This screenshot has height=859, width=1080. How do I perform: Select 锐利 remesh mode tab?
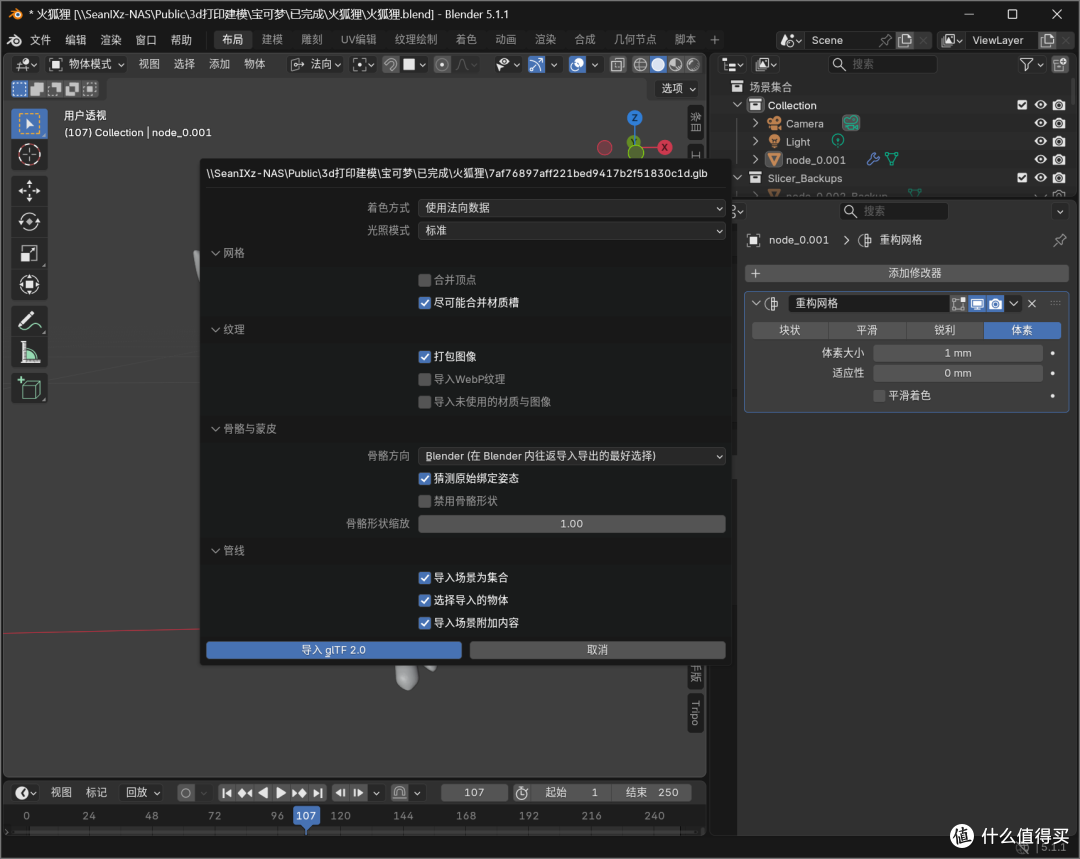(x=944, y=331)
